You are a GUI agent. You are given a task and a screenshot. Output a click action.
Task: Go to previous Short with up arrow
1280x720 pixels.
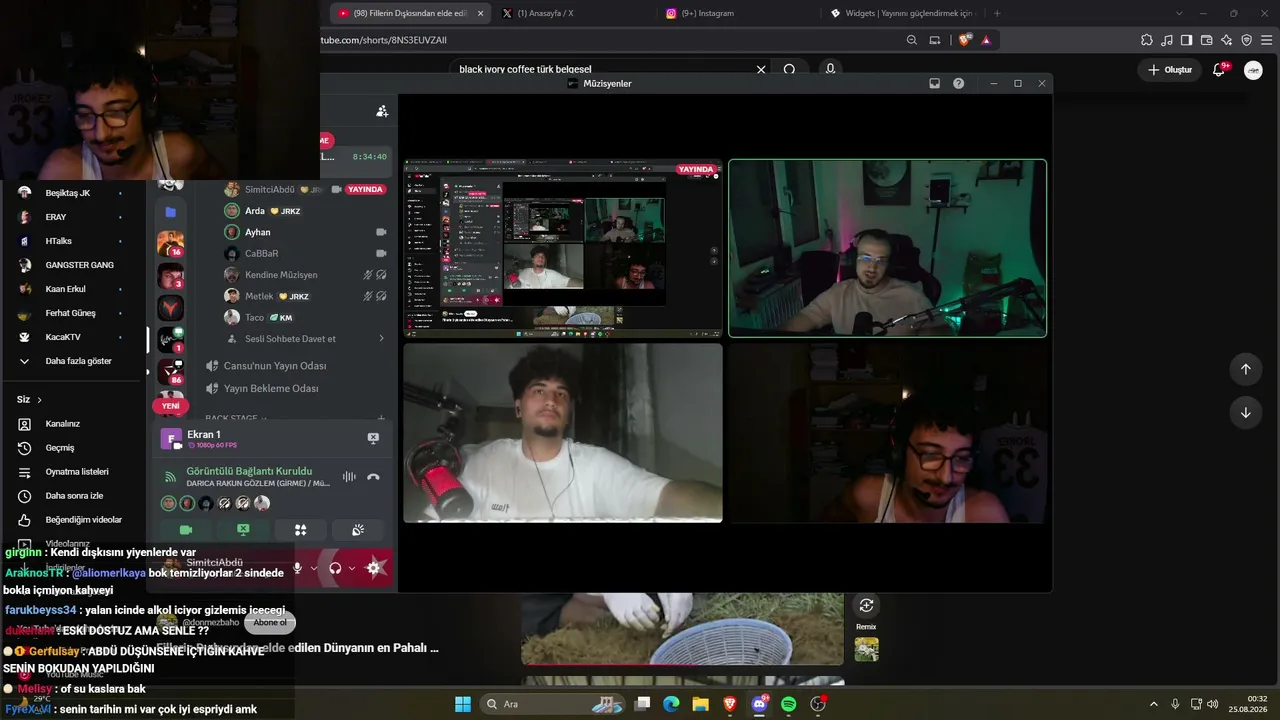point(1245,369)
